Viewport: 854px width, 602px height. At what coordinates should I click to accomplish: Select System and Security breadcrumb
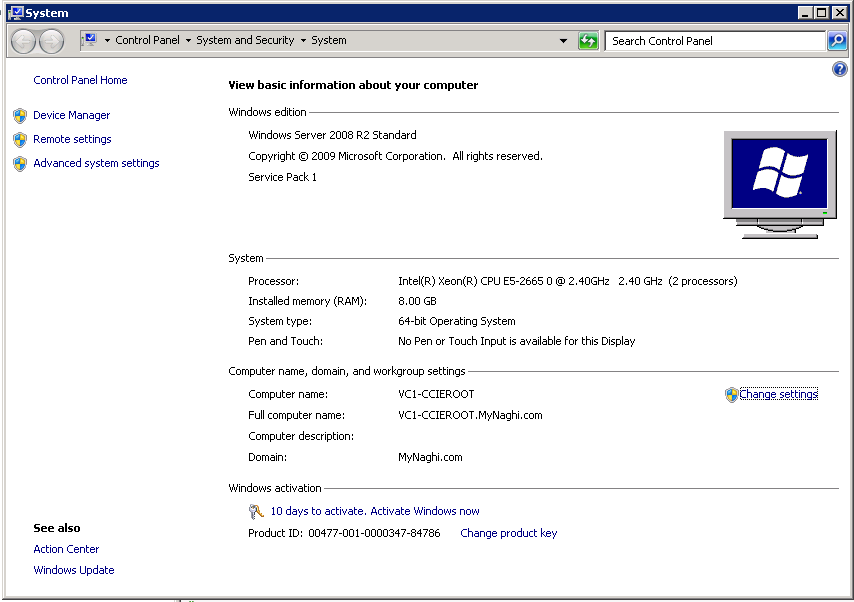(x=245, y=41)
